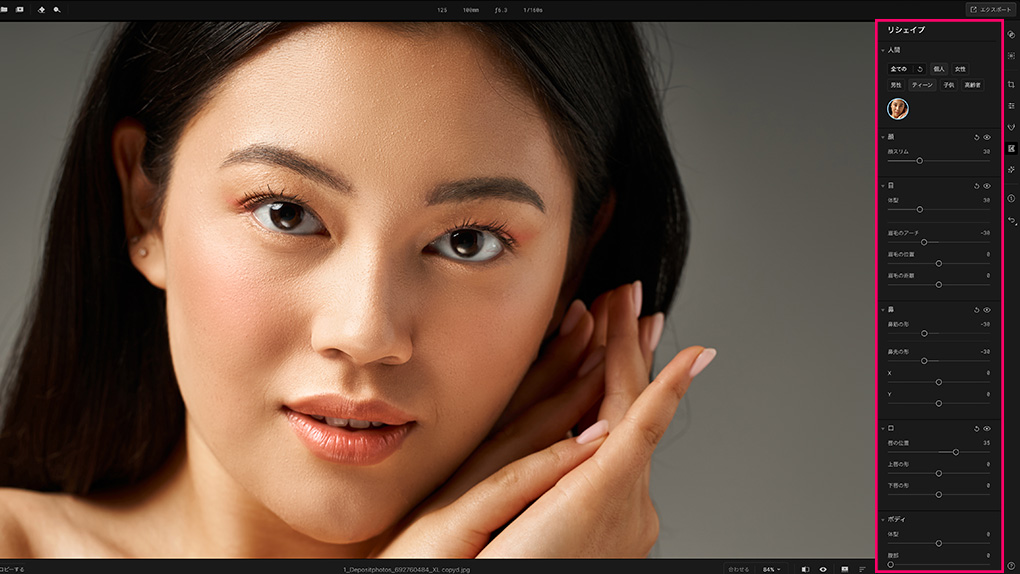1020x574 pixels.
Task: Click the 下唇の形 slider handle
Action: (x=939, y=495)
